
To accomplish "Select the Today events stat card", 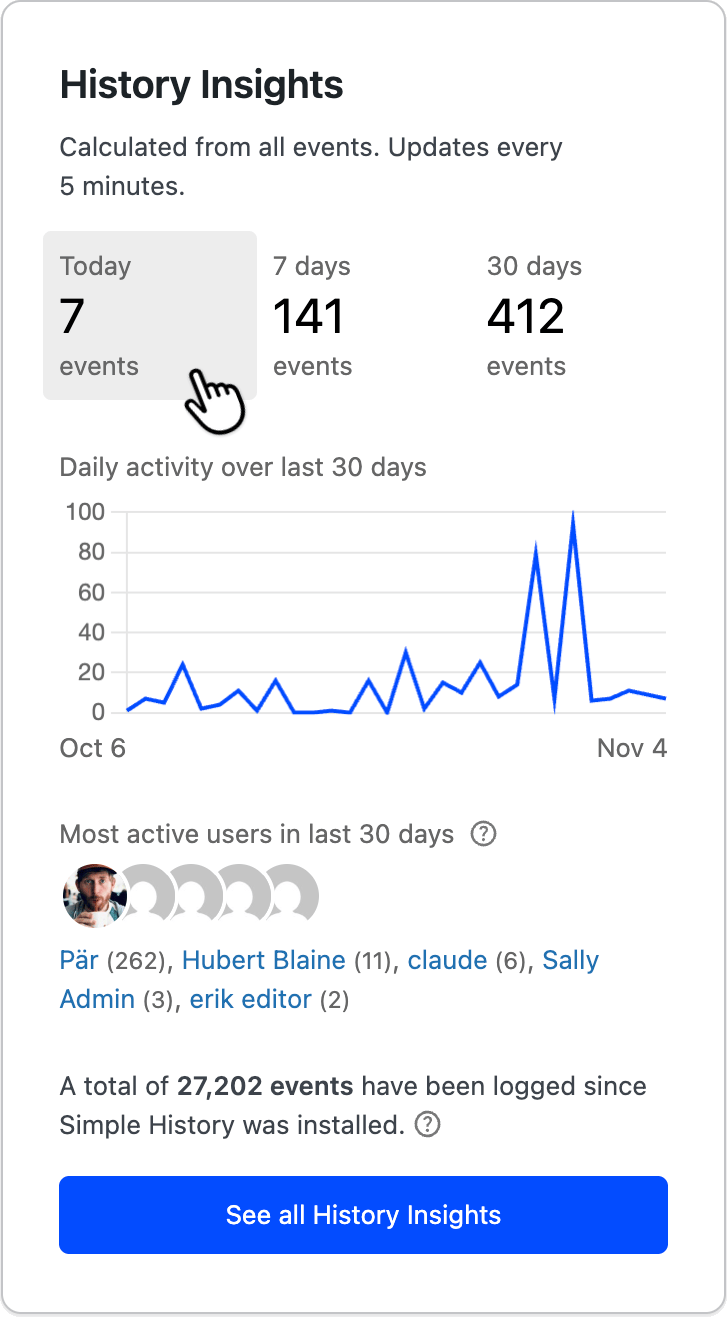I will point(150,315).
